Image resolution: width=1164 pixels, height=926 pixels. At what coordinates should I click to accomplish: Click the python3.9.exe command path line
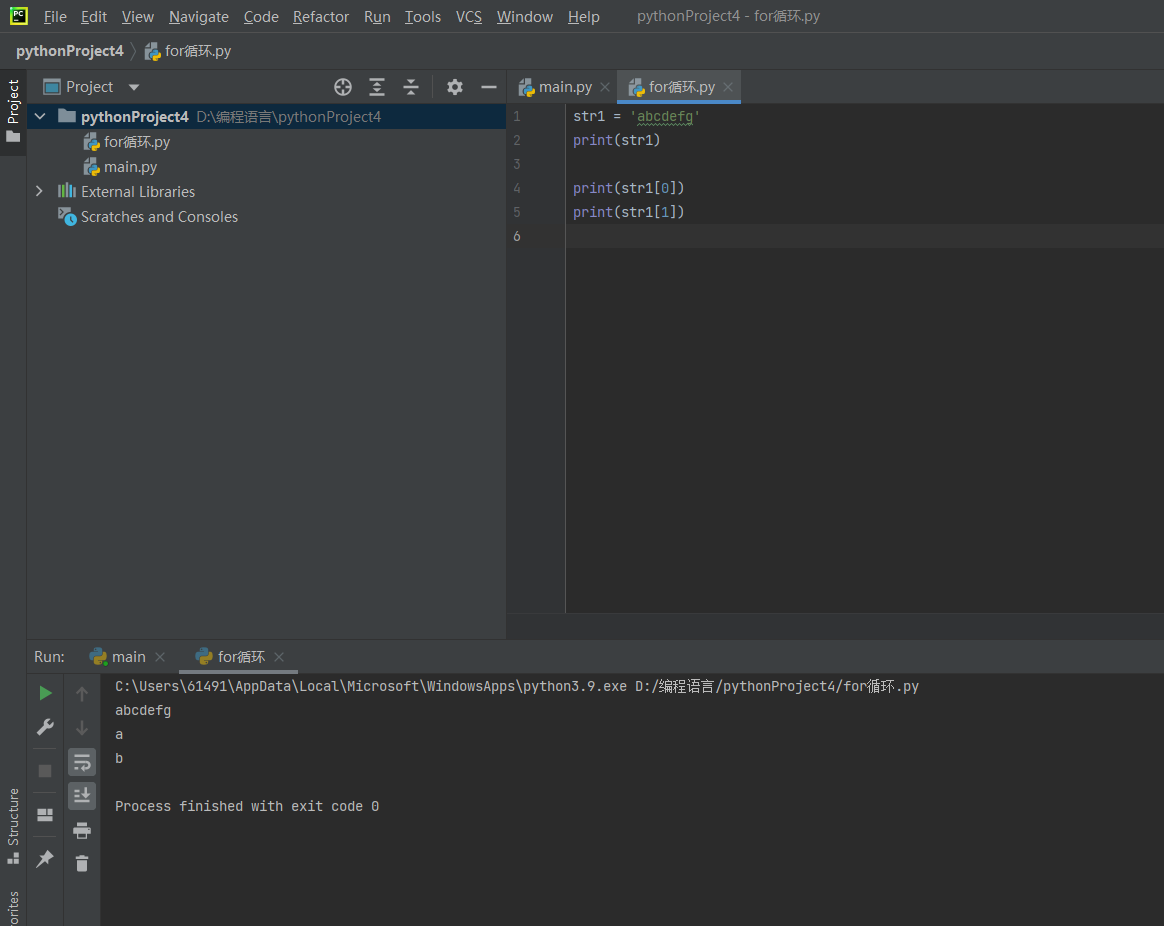coord(517,686)
